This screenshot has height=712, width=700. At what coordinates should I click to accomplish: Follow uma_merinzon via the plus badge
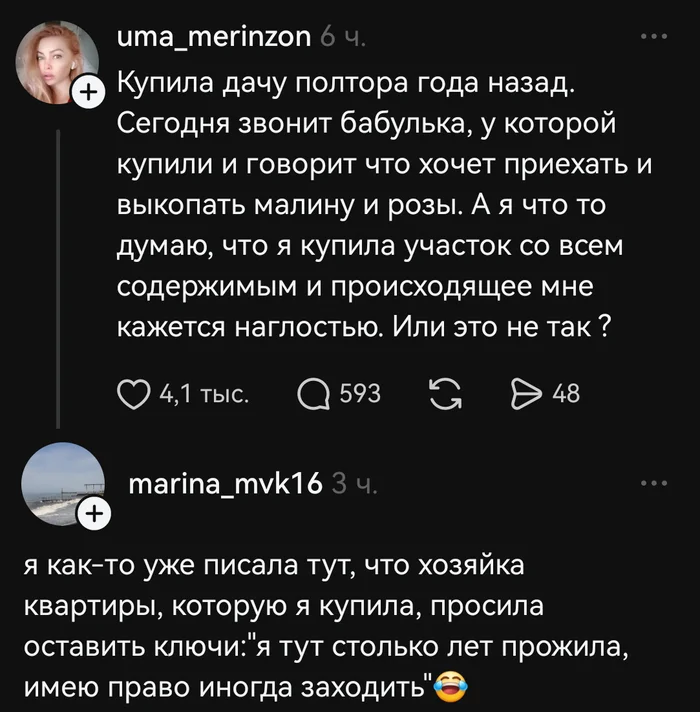tap(87, 94)
